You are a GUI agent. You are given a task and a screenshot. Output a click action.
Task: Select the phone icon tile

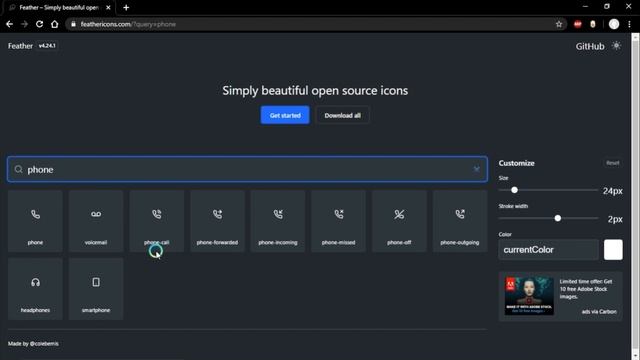click(35, 221)
